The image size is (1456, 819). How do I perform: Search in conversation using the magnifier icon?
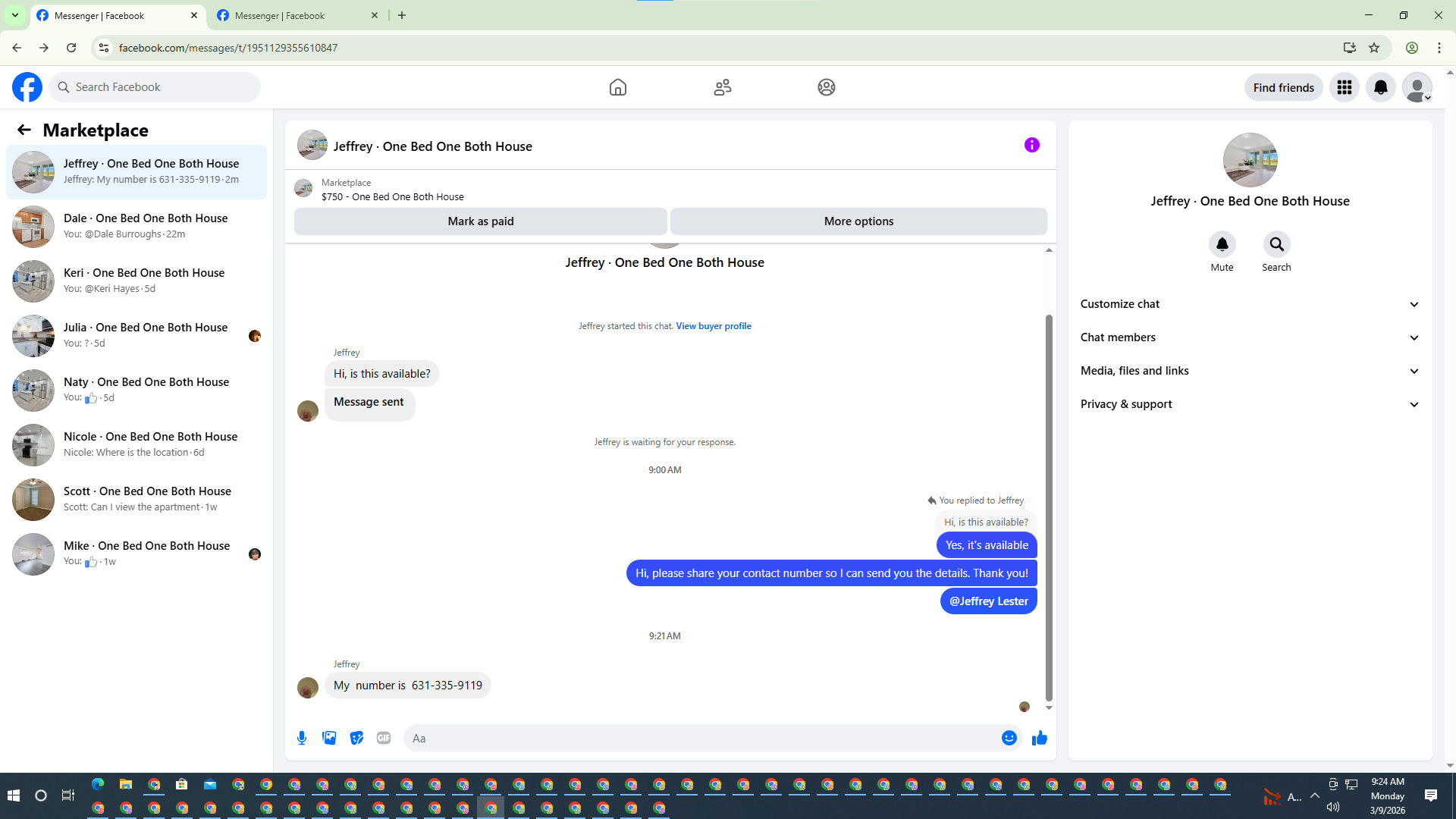(x=1276, y=244)
